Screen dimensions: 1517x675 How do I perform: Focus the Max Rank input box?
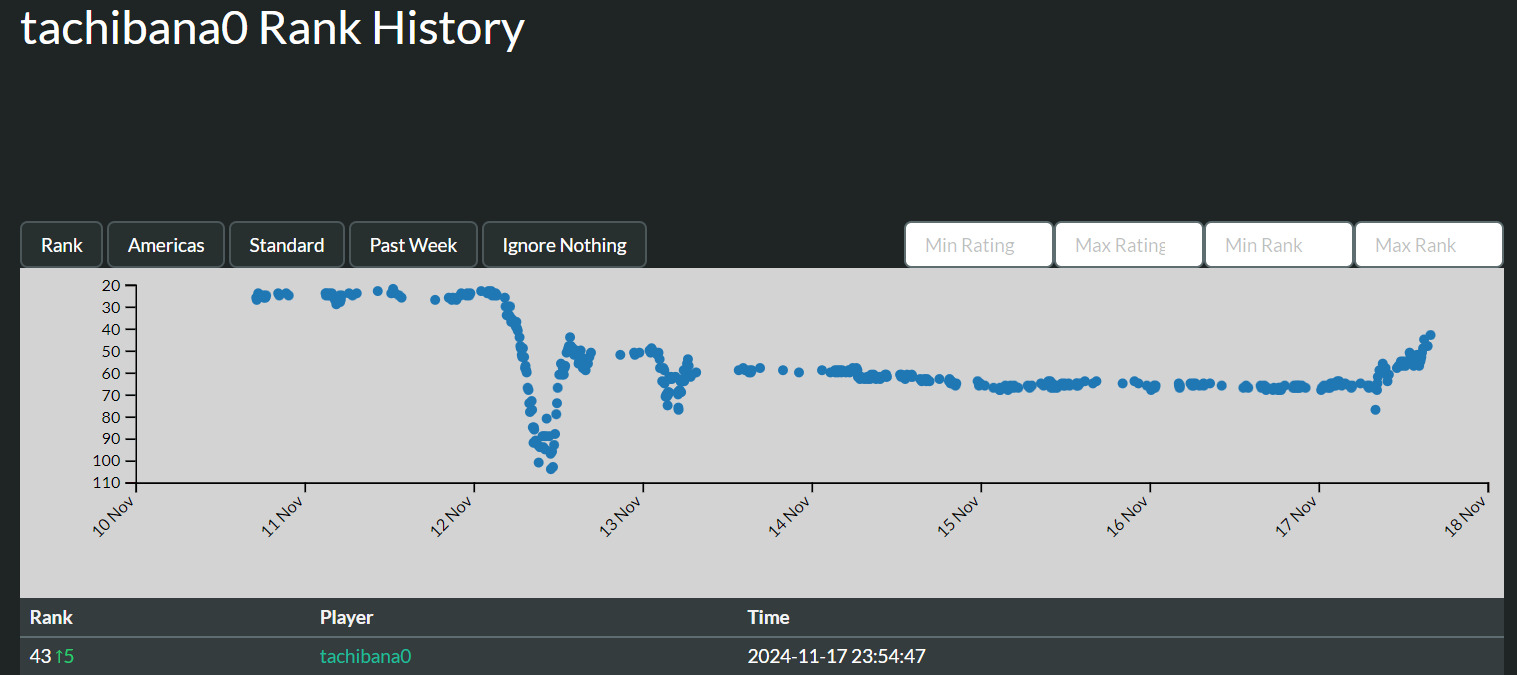[x=1428, y=245]
